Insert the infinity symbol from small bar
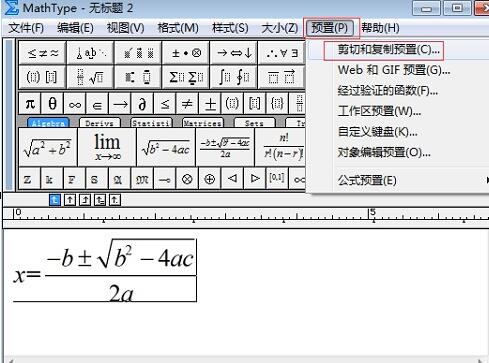 point(75,104)
